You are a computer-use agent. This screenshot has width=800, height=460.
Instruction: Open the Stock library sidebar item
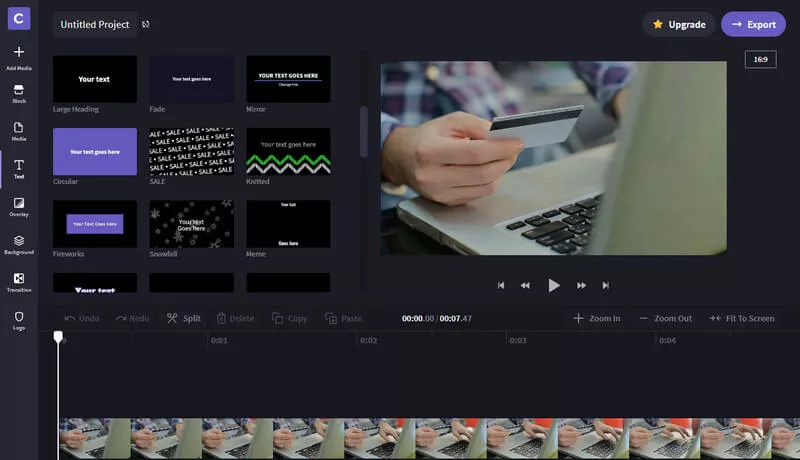coord(19,94)
